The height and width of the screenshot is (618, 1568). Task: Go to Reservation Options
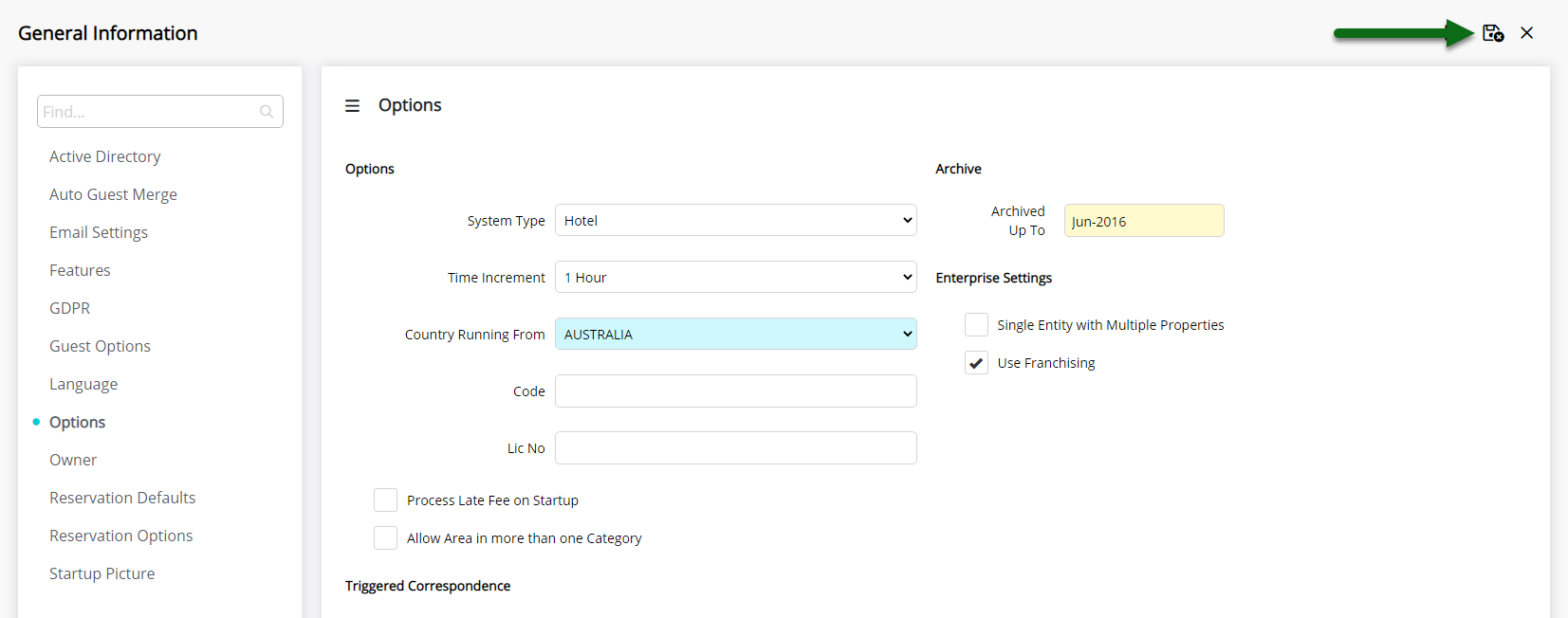[120, 536]
